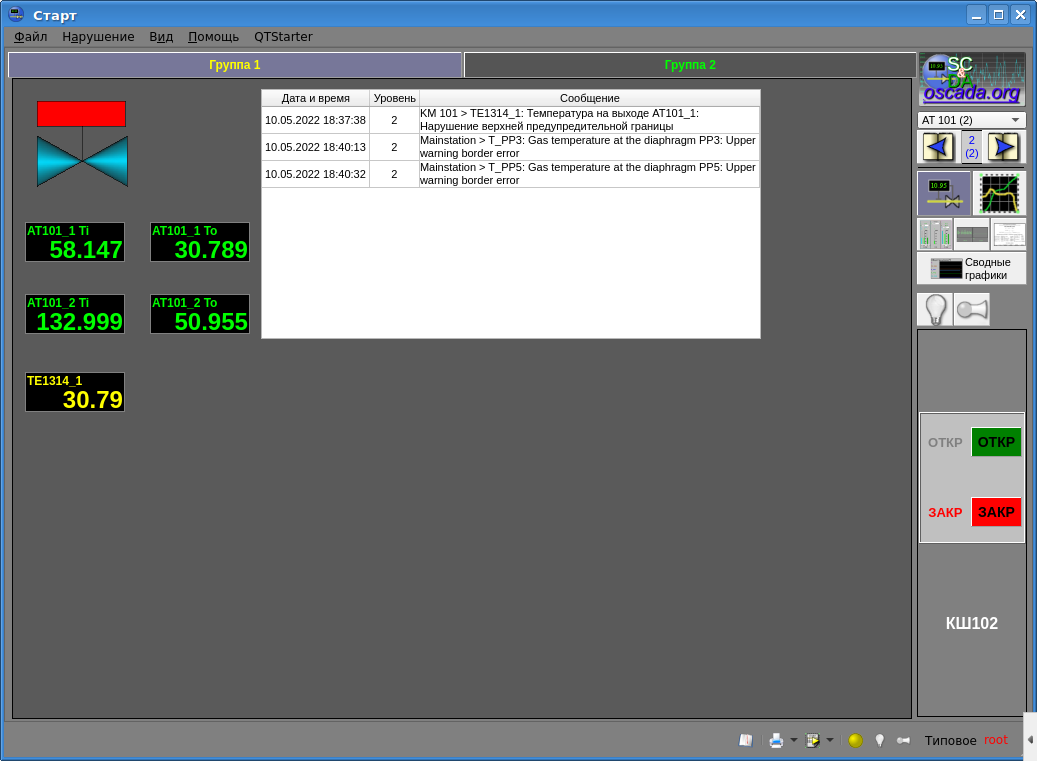Click the red rectangle above the valve
This screenshot has height=761, width=1037.
81,114
